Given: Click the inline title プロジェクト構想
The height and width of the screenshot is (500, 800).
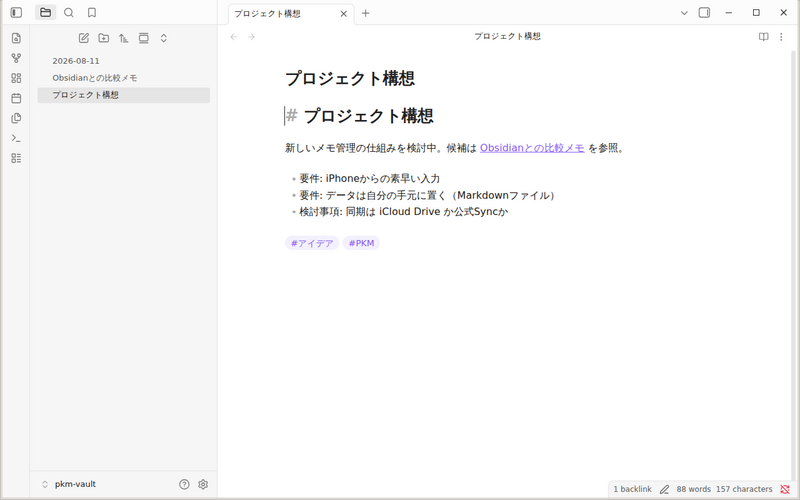Looking at the screenshot, I should tap(350, 79).
